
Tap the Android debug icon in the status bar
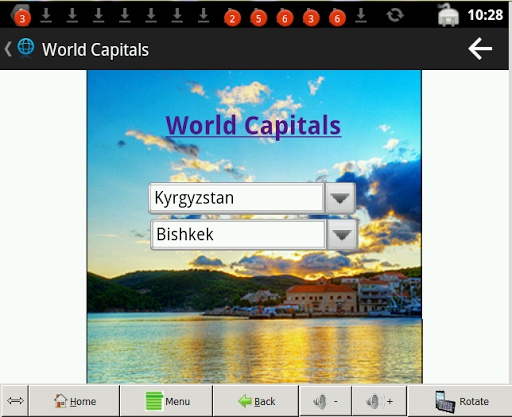click(x=448, y=15)
